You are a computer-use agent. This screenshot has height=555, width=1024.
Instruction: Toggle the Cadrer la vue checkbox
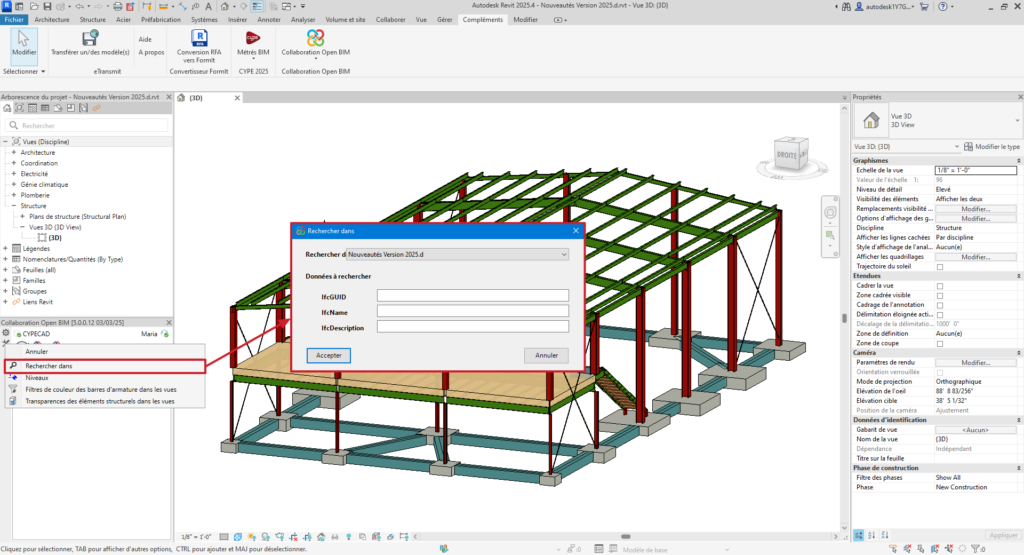tap(940, 286)
